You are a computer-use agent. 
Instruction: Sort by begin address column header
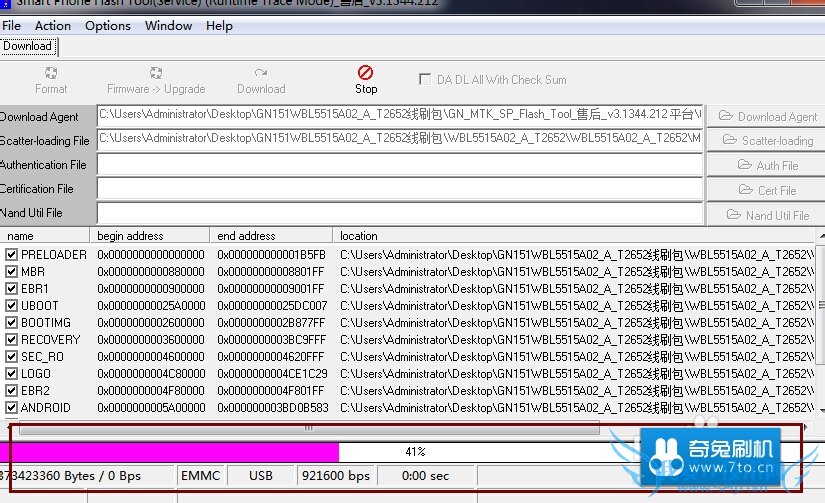[150, 236]
